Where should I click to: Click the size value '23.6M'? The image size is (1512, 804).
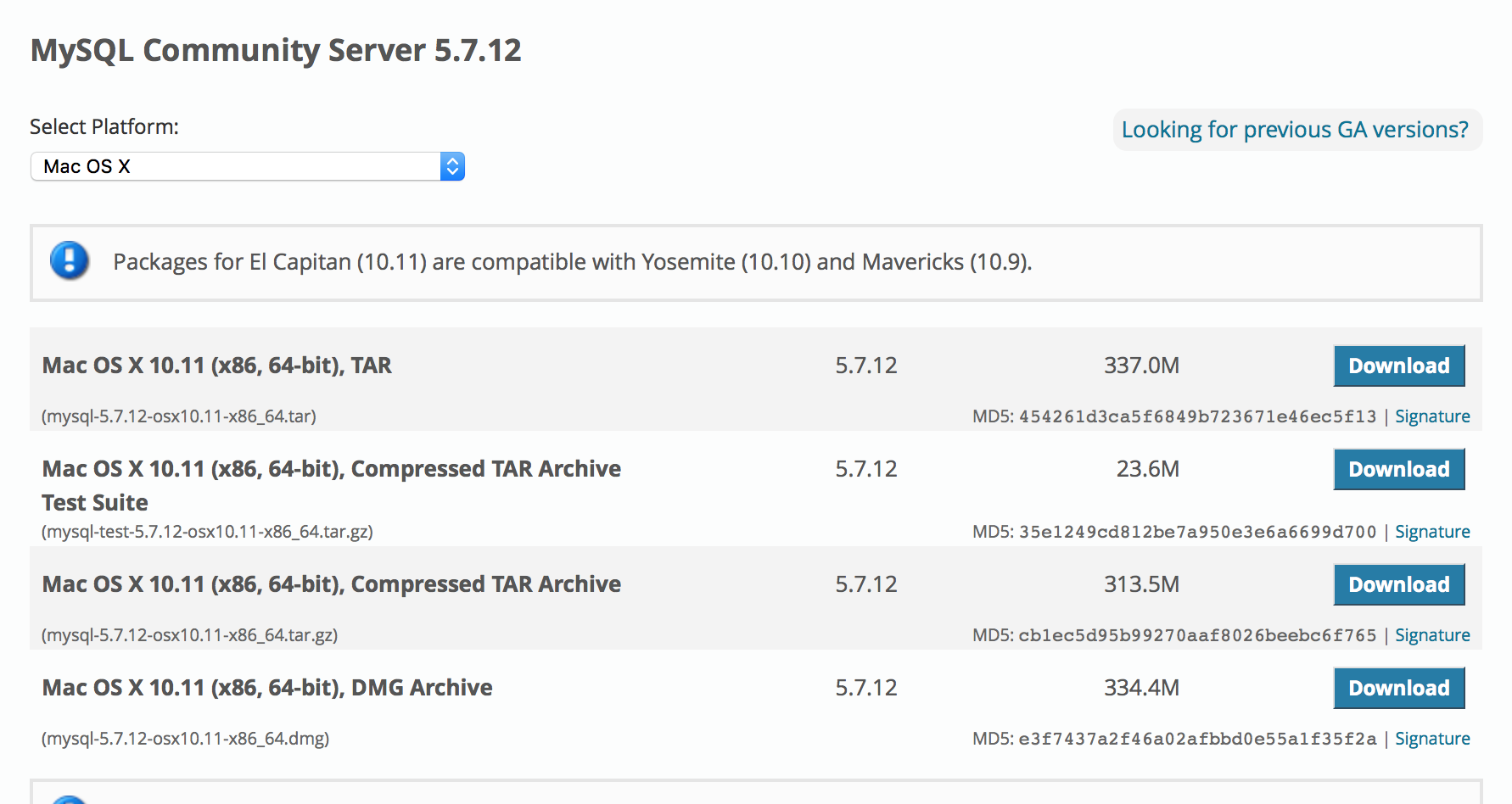click(x=1148, y=469)
